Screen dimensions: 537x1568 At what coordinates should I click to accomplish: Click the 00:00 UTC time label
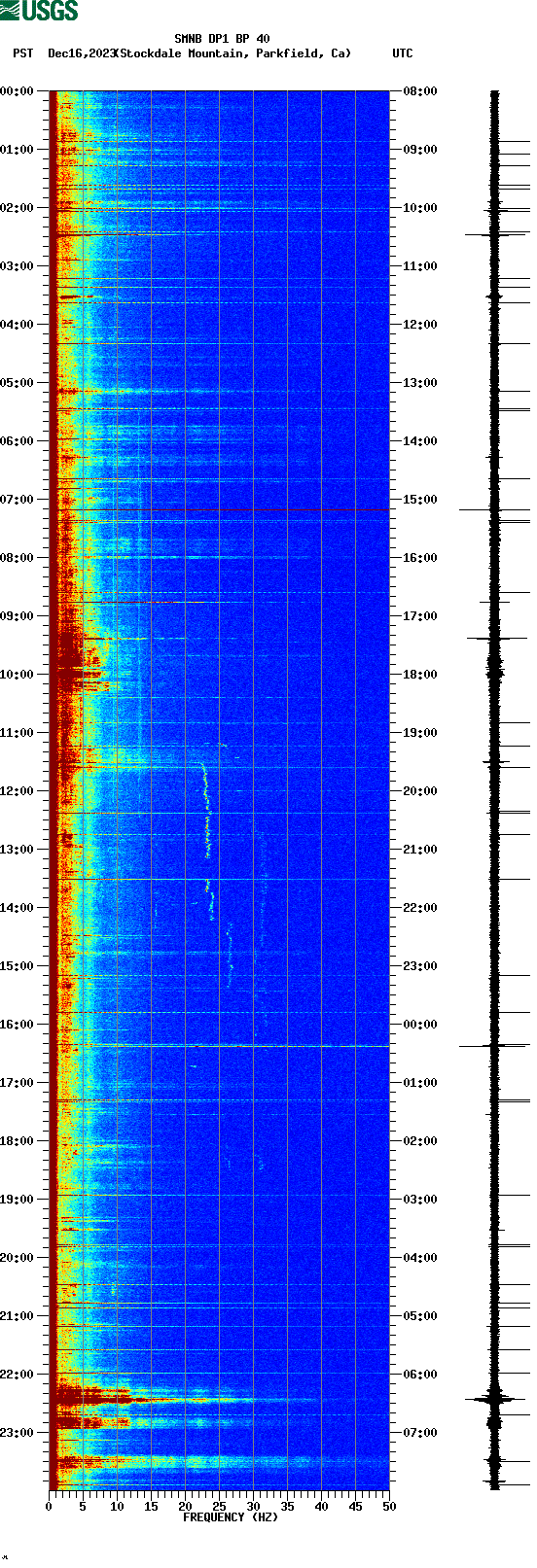click(x=420, y=1025)
